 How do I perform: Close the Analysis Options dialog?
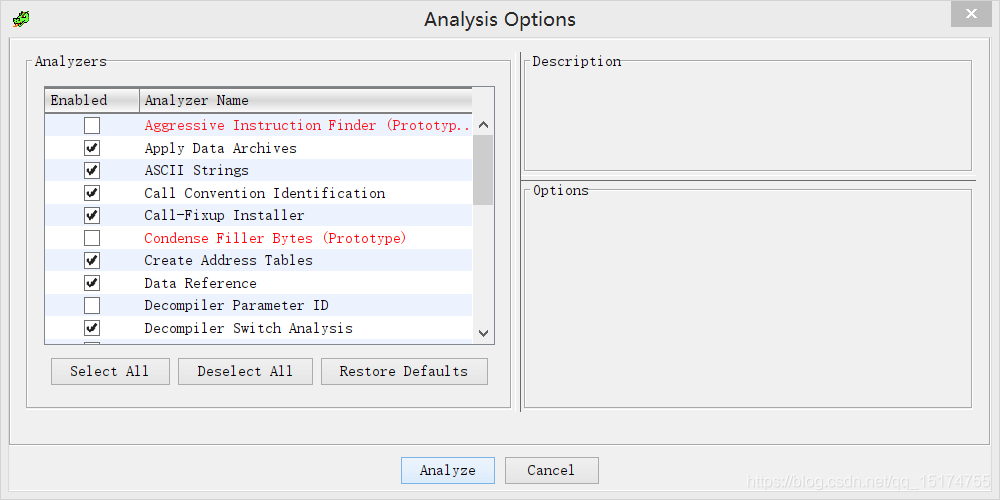click(x=971, y=13)
